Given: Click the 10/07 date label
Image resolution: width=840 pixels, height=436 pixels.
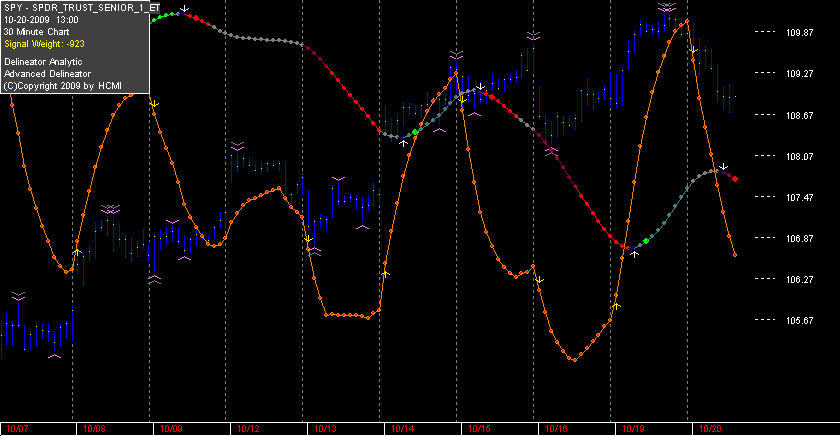Looking at the screenshot, I should tap(17, 429).
